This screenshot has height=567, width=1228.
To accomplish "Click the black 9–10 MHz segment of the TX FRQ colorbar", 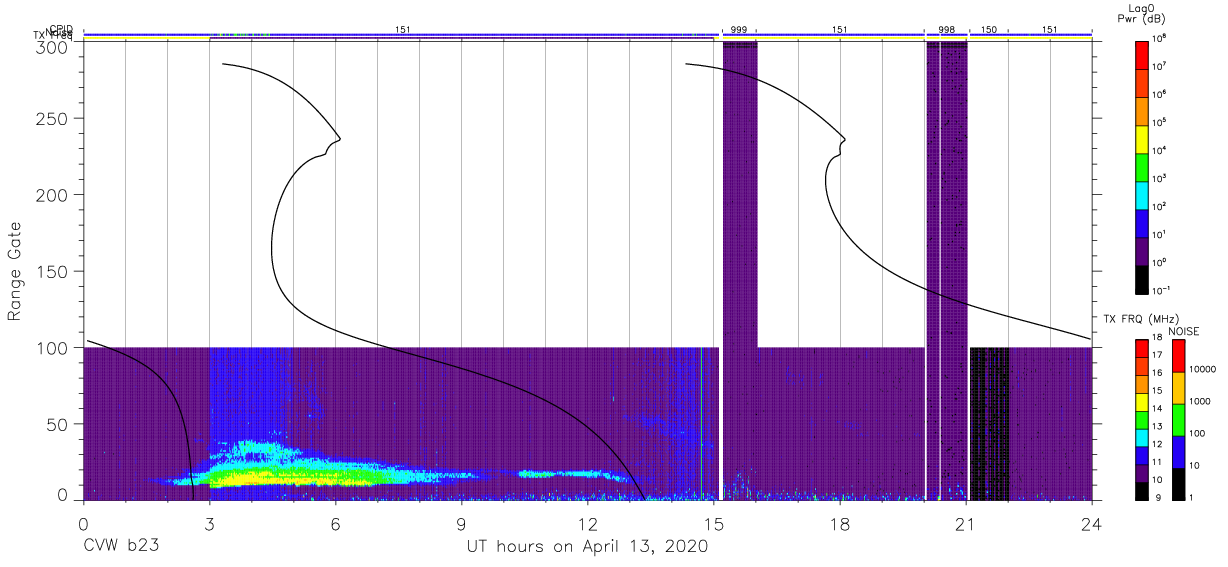I will coord(1142,491).
